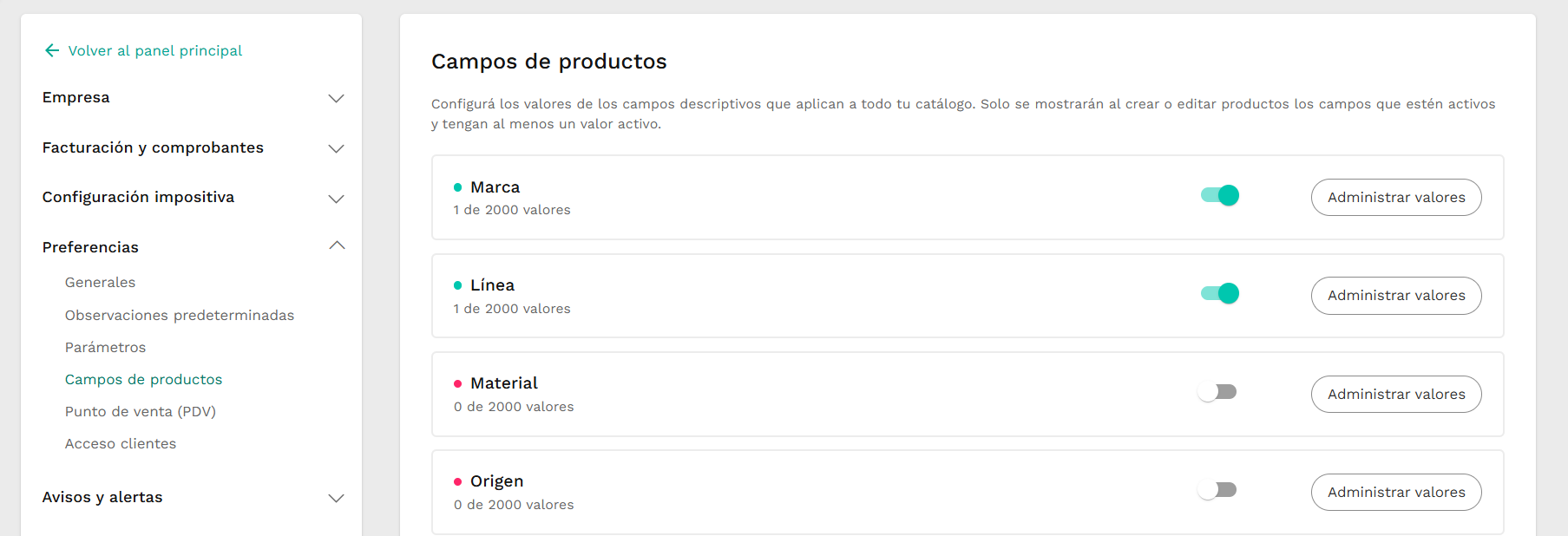Screen dimensions: 1568x536
Task: Click the green status dot beside Marca
Action: click(x=457, y=187)
